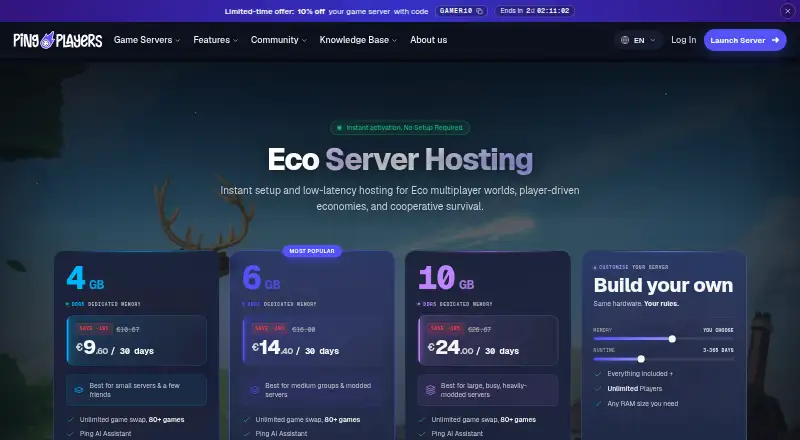This screenshot has height=440, width=800.
Task: Click checkmark for 6 GB unlimited game swap
Action: pyautogui.click(x=246, y=420)
